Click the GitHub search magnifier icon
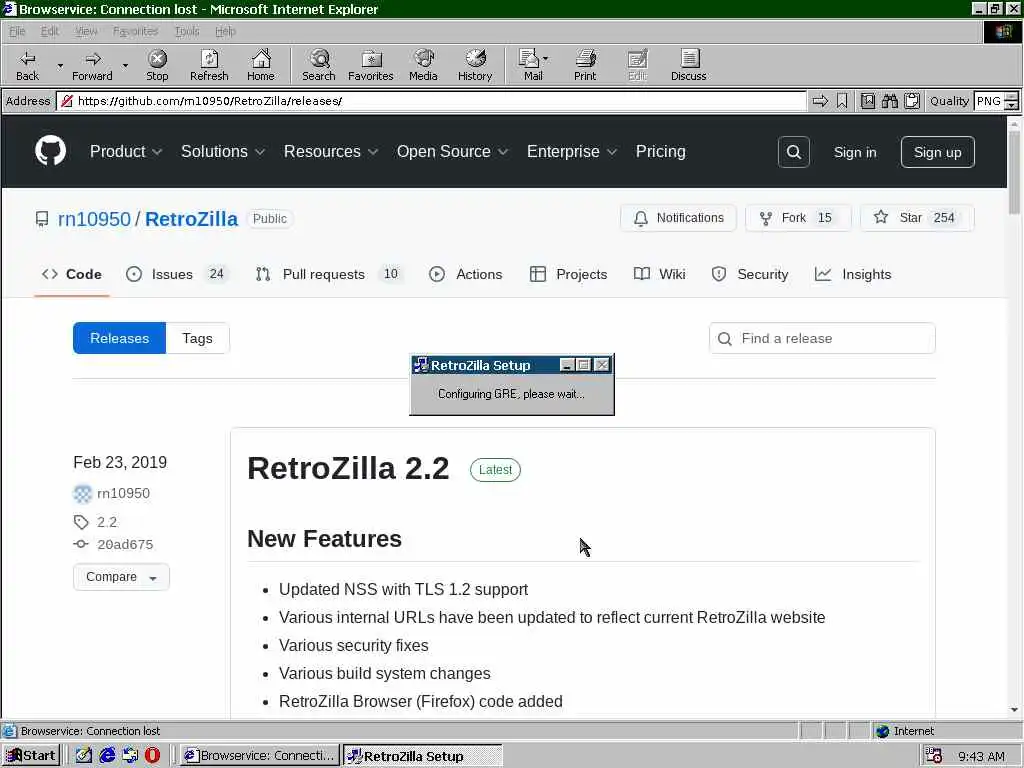Image resolution: width=1024 pixels, height=768 pixels. [793, 152]
